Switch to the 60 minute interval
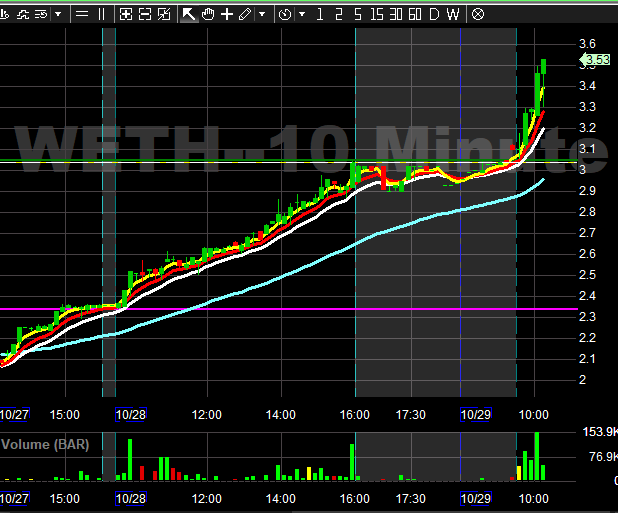 click(415, 15)
